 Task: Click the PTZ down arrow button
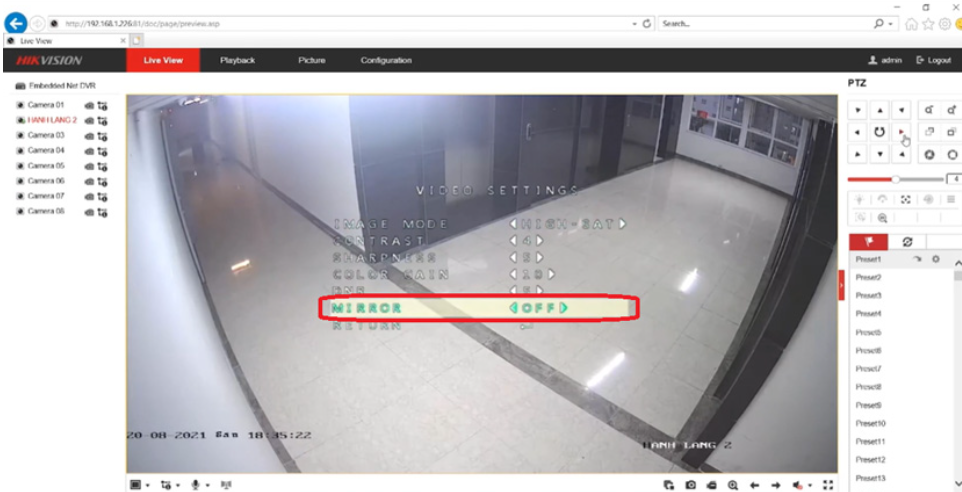tap(879, 155)
